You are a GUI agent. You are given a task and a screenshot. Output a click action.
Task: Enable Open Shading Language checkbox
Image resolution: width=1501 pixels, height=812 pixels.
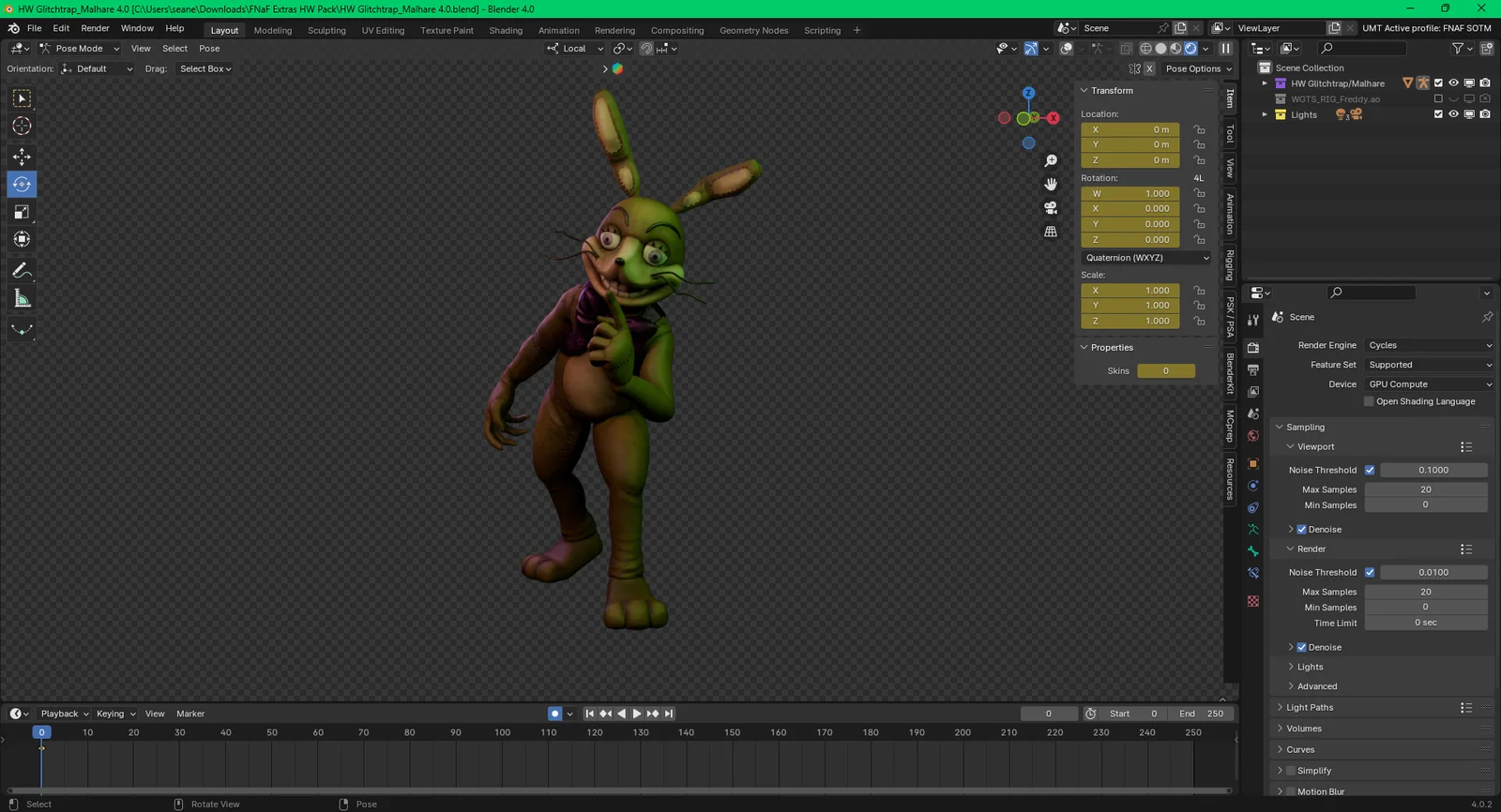pos(1369,401)
